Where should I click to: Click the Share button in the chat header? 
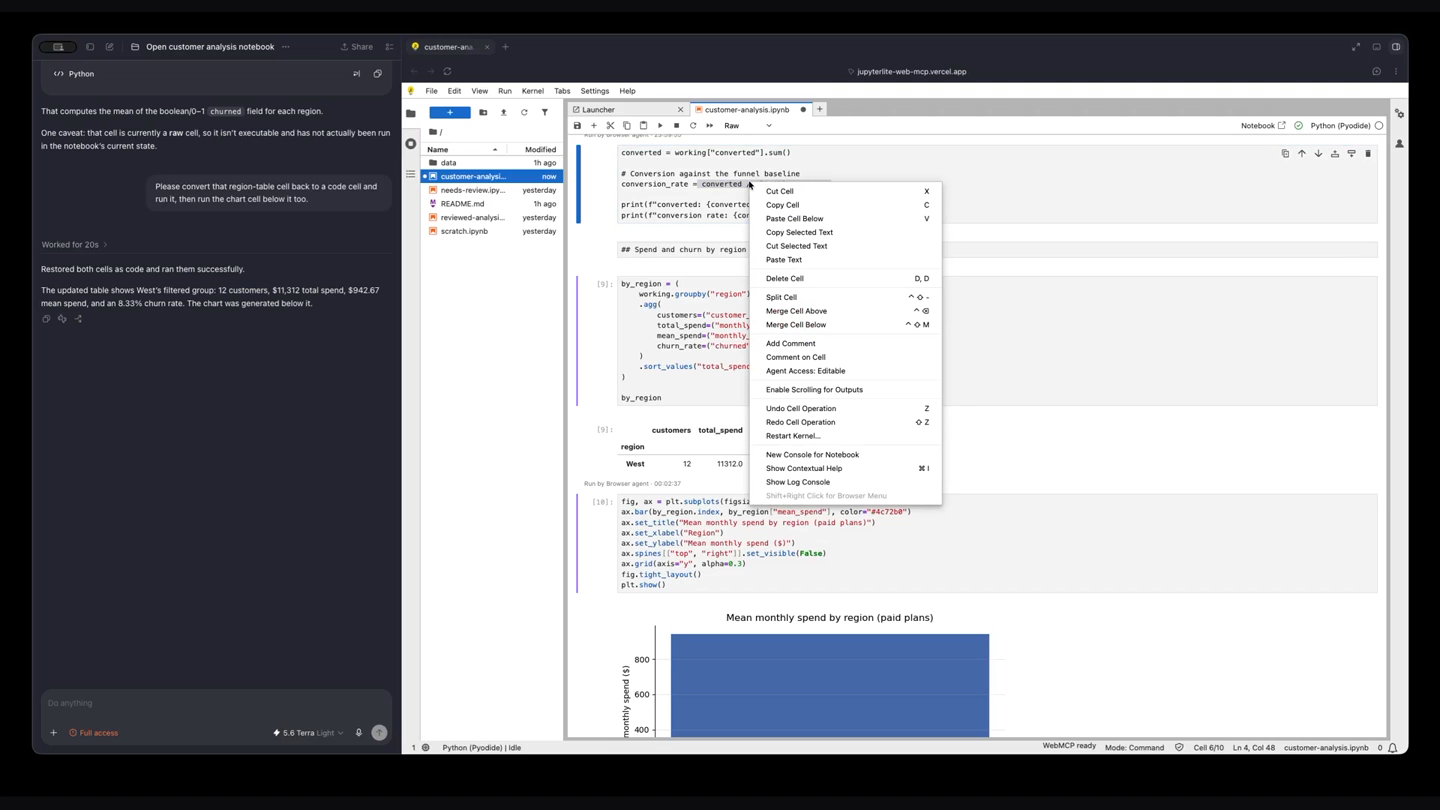point(356,47)
